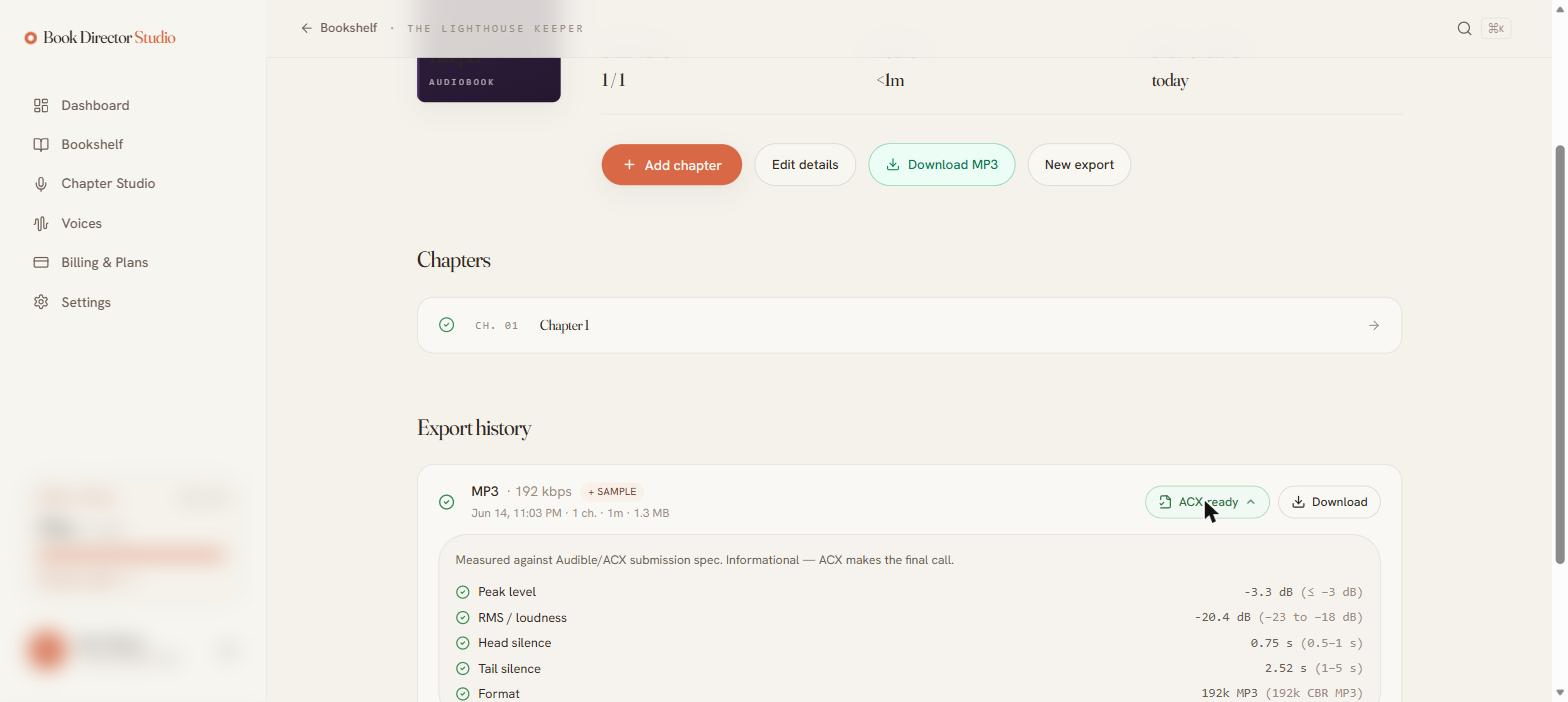The width and height of the screenshot is (1568, 702).
Task: Open the Voices page
Action: point(82,223)
